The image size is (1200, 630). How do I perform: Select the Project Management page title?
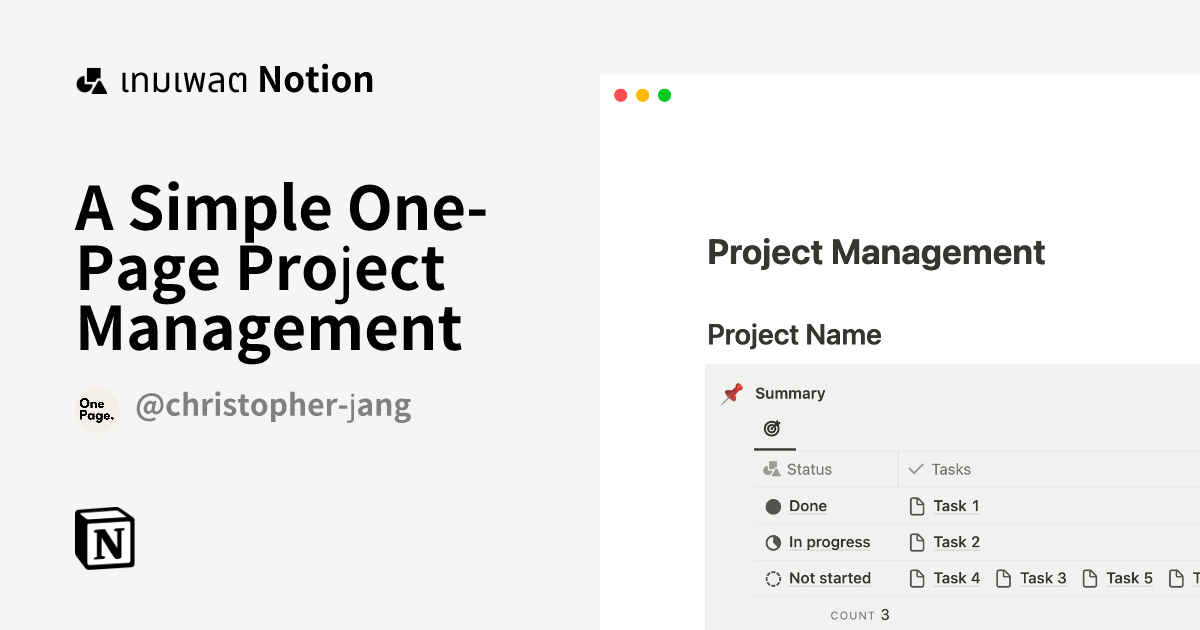(876, 252)
